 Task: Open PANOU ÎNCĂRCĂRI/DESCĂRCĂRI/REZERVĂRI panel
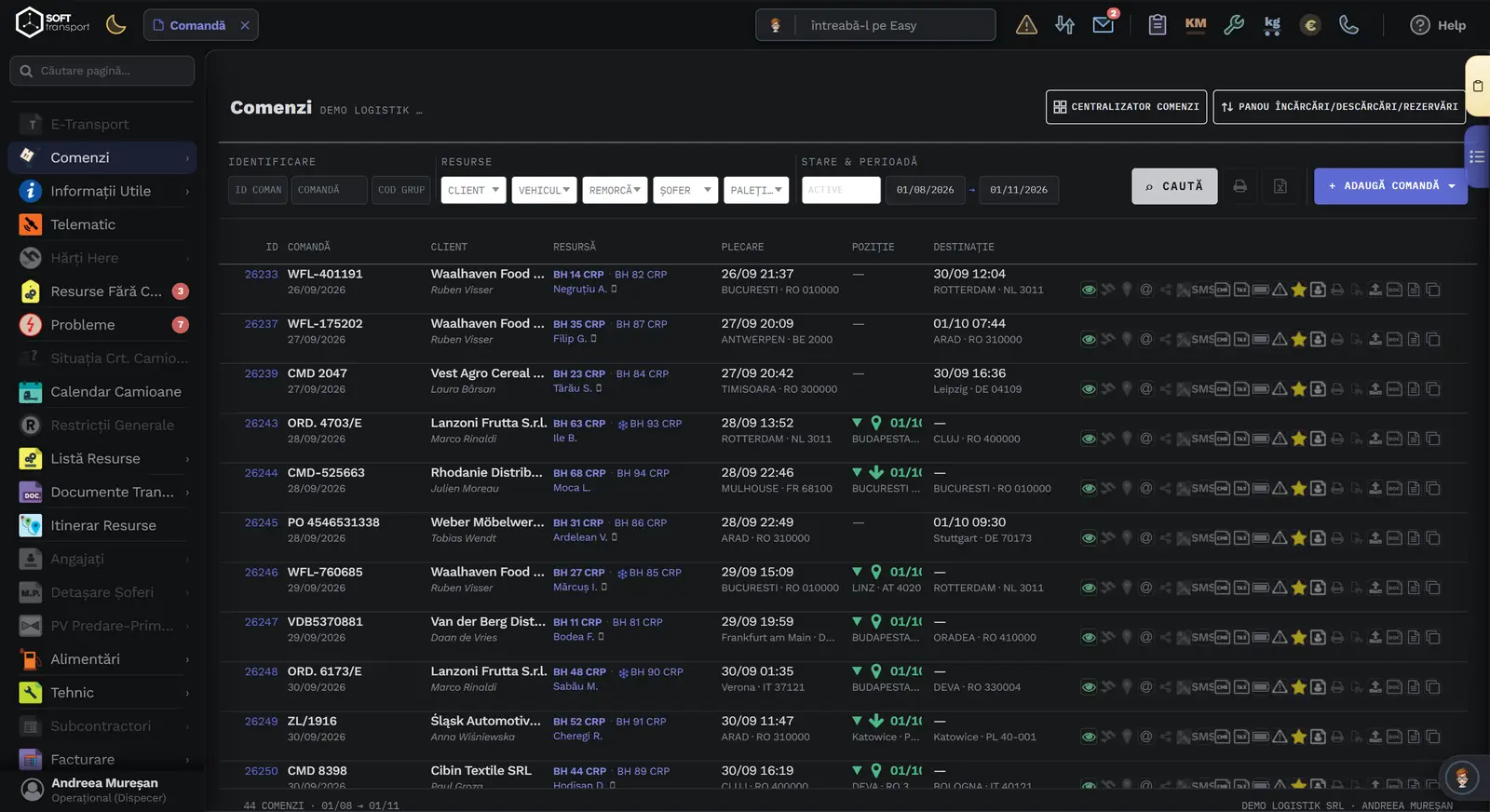(1339, 107)
